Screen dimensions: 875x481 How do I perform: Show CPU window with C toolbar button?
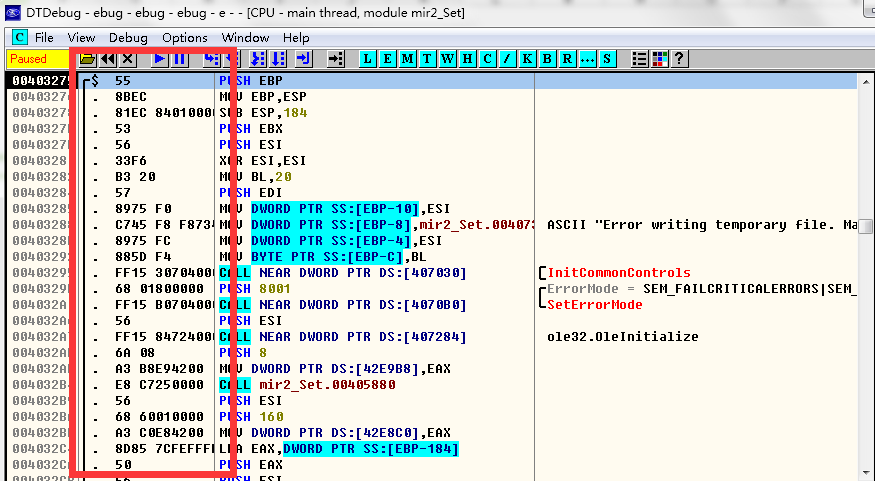click(x=487, y=59)
